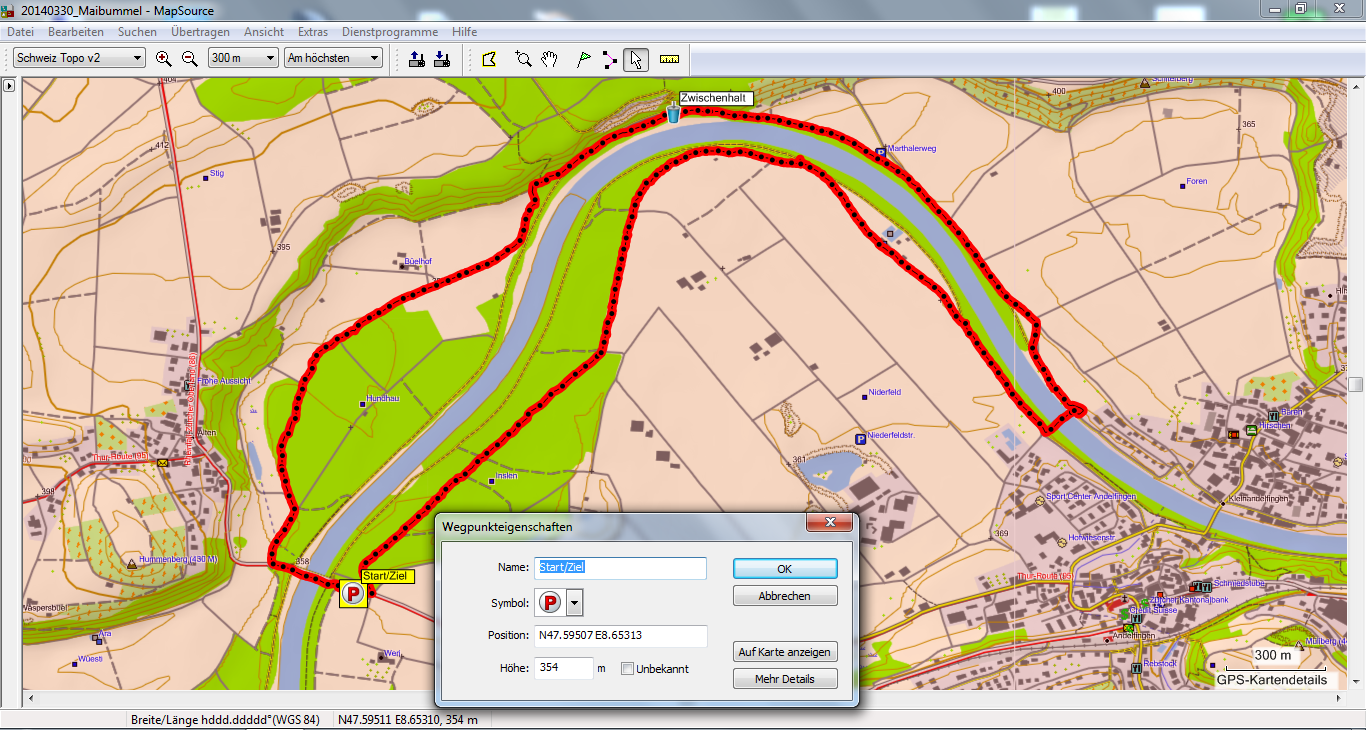Select the Waypoint flag tool

[584, 59]
